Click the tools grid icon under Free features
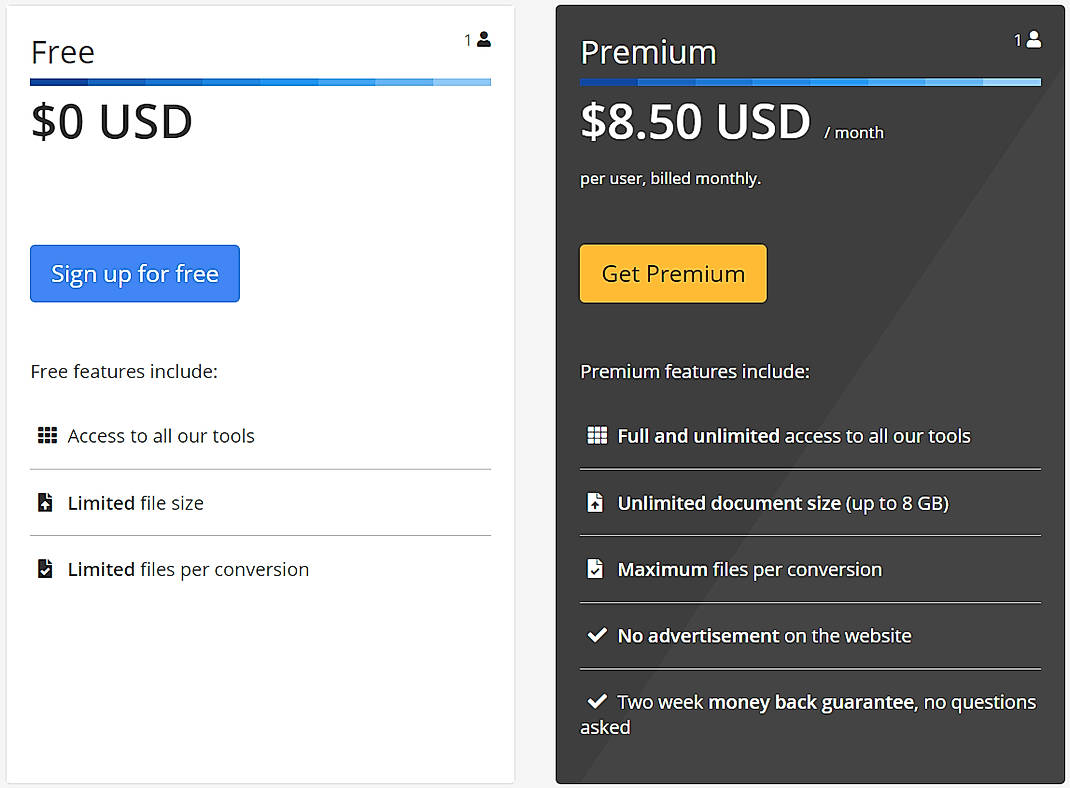The image size is (1070, 788). tap(45, 435)
